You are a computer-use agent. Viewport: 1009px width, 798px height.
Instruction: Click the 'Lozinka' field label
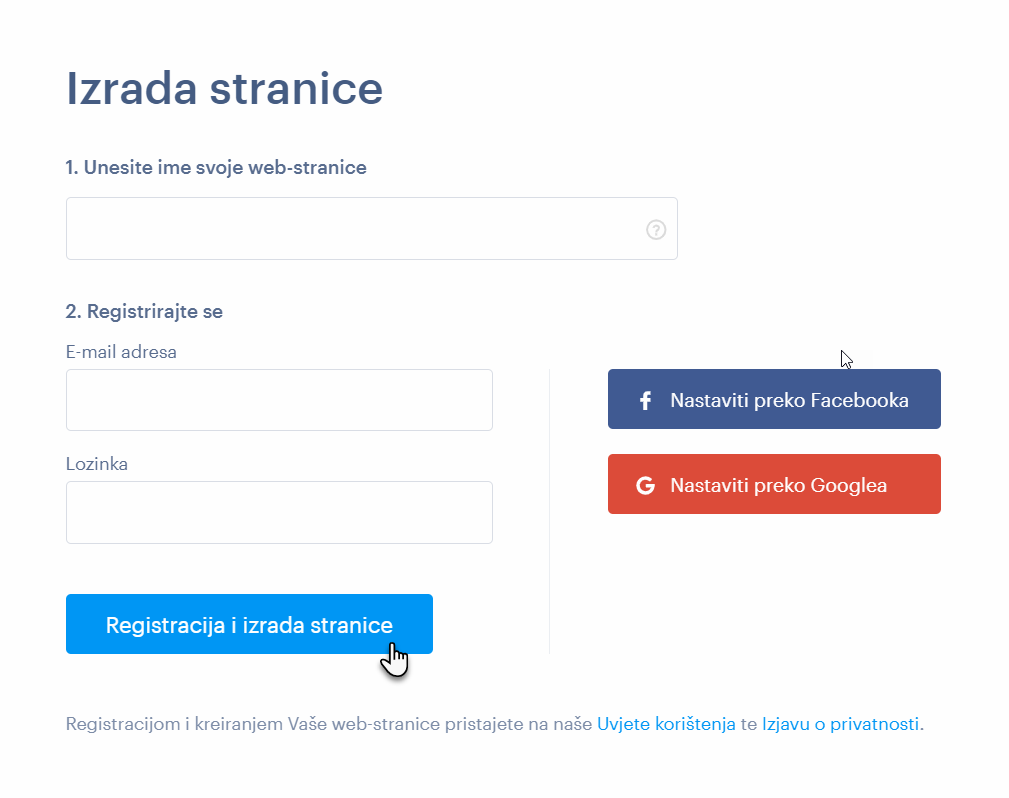(97, 464)
